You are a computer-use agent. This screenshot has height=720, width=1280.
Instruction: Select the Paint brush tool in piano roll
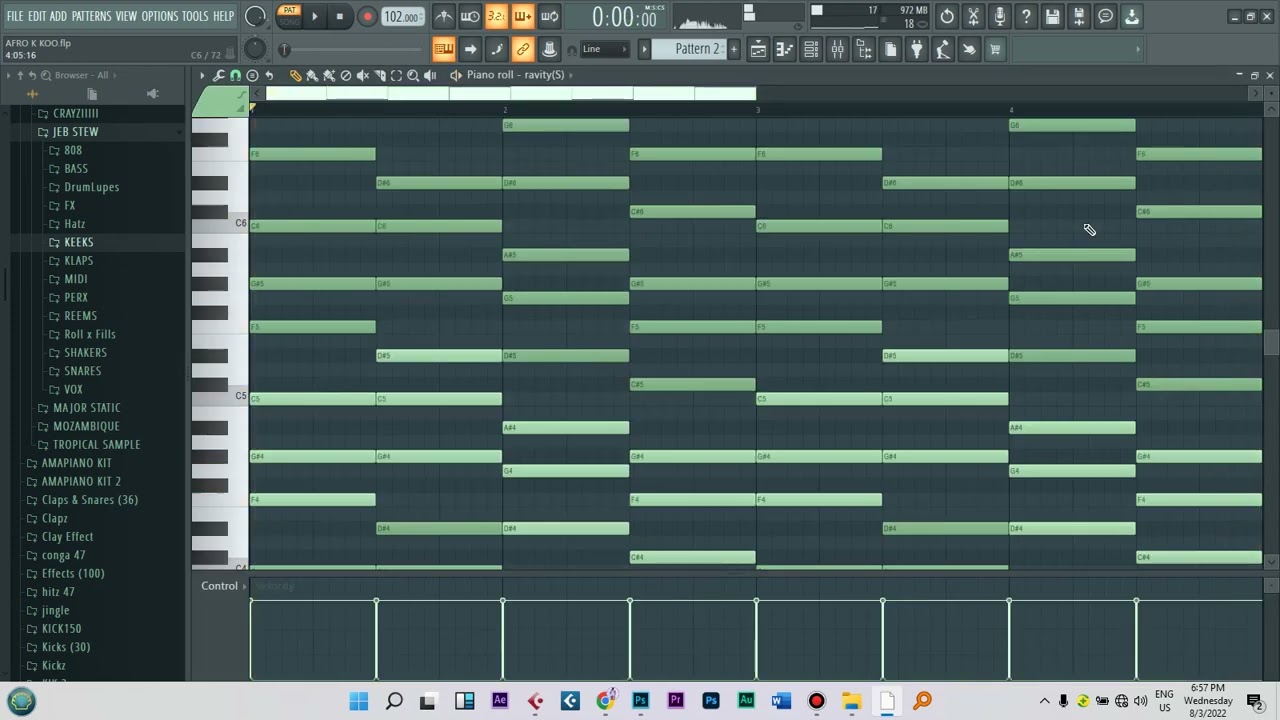point(312,75)
